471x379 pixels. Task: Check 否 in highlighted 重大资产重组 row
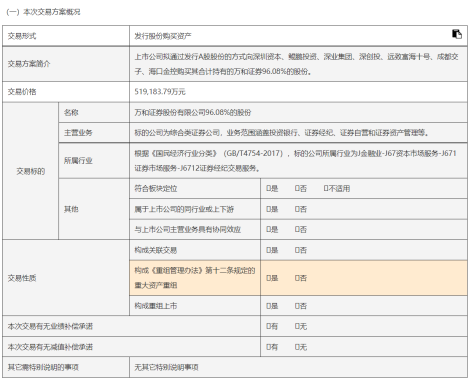click(297, 278)
